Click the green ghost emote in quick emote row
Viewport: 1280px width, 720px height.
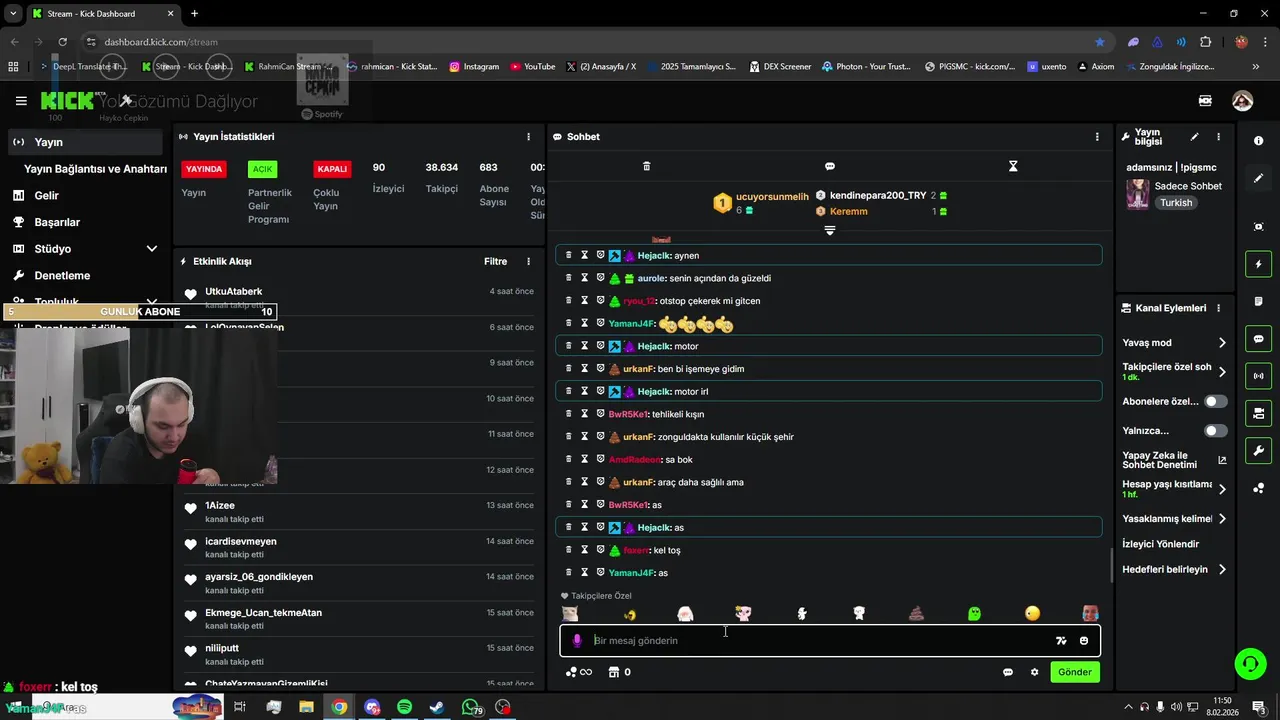click(x=975, y=613)
